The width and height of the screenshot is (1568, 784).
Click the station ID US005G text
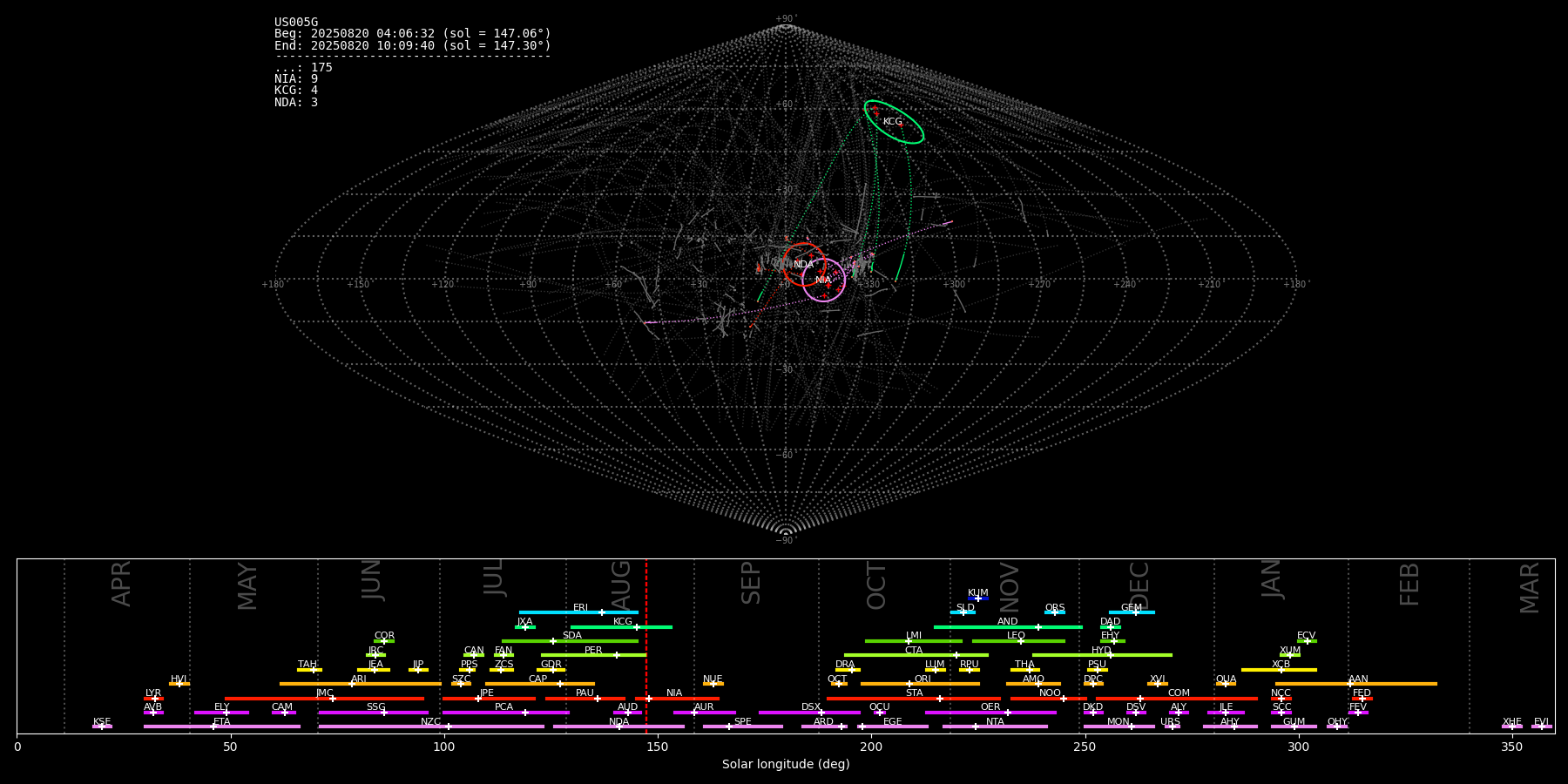(x=296, y=23)
